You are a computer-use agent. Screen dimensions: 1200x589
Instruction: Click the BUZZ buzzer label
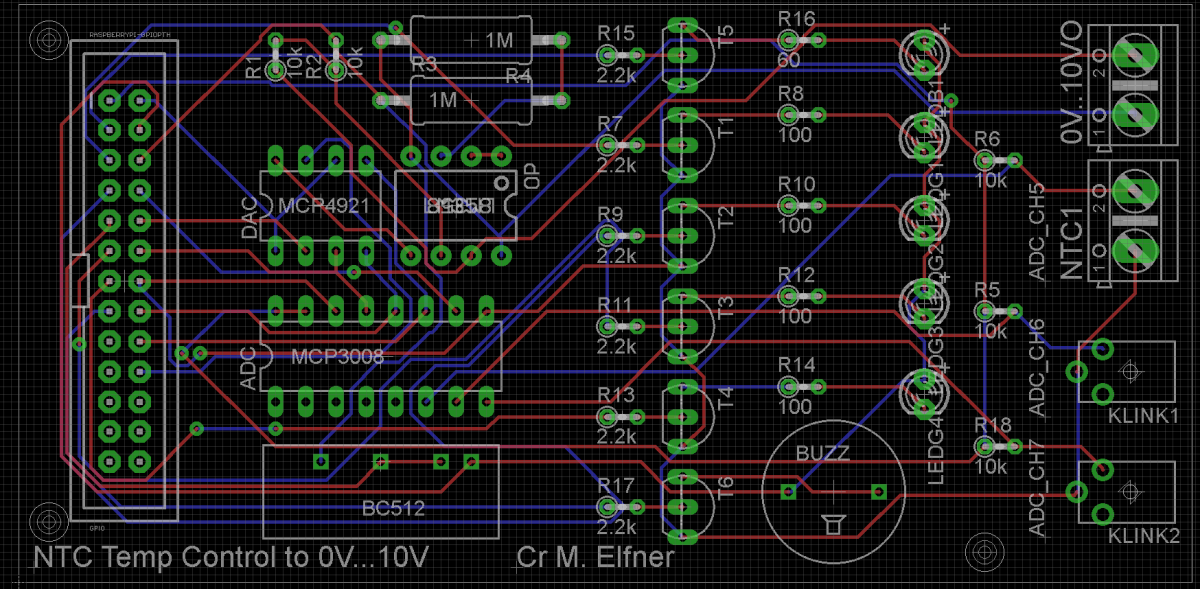(x=822, y=453)
